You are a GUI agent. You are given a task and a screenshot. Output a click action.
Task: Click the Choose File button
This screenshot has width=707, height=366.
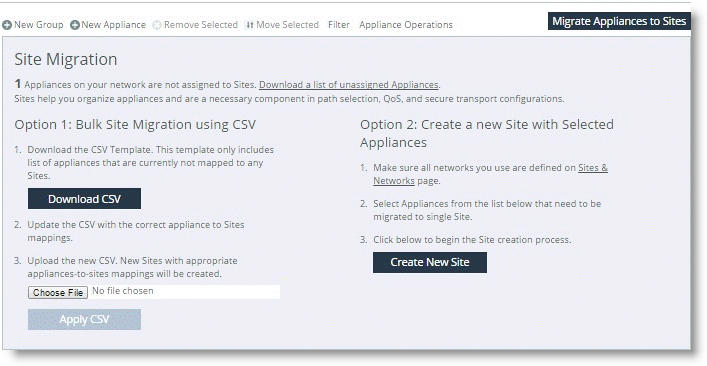(58, 293)
